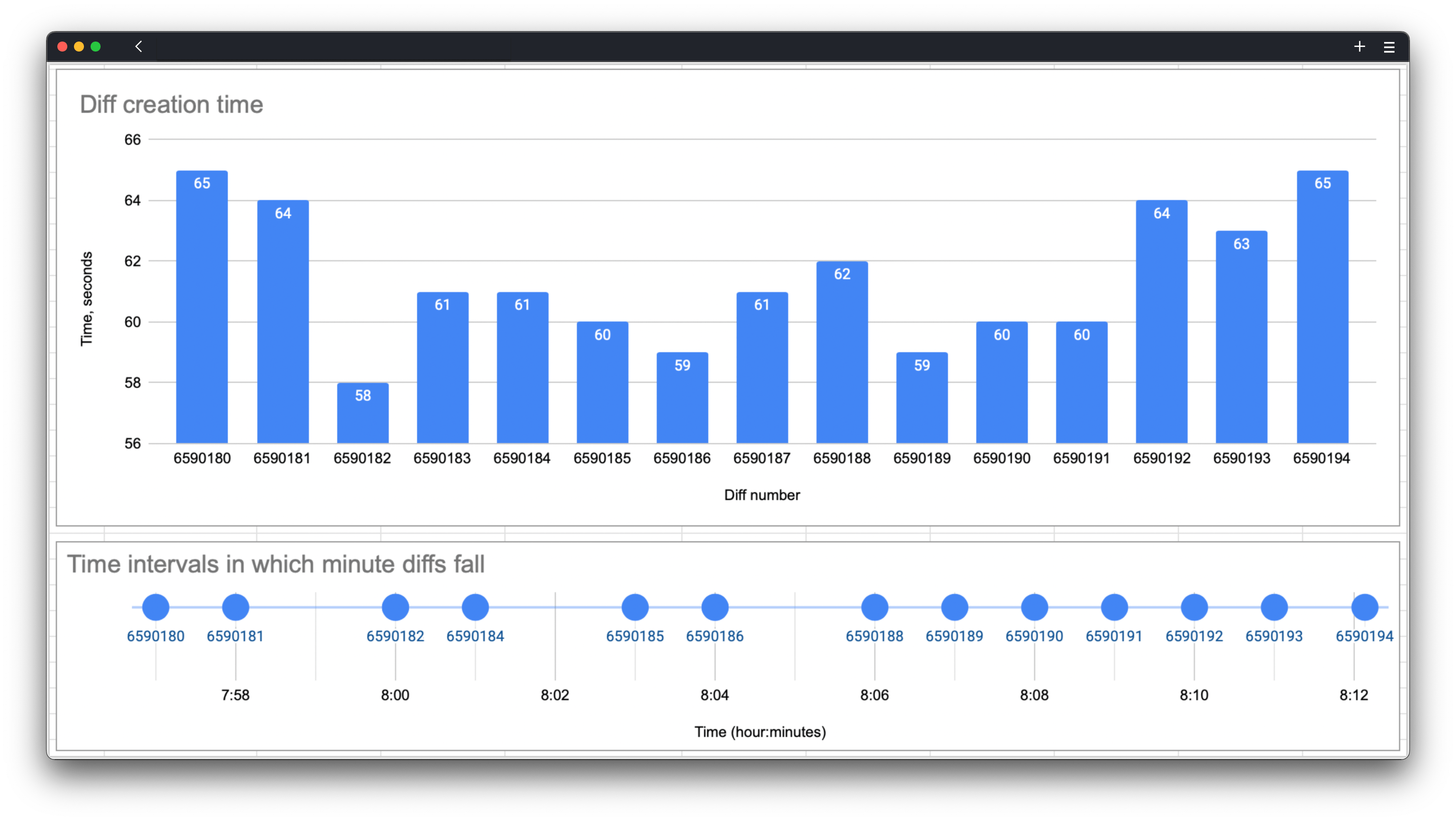
Task: Select the 6590191 timeline dot
Action: pos(1114,607)
